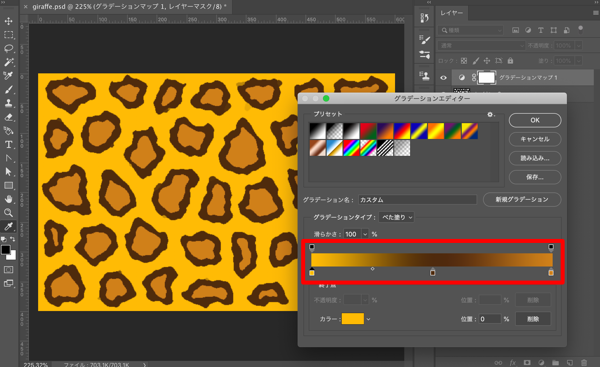Open the layer 不透明度 dropdown arrow

coord(579,46)
